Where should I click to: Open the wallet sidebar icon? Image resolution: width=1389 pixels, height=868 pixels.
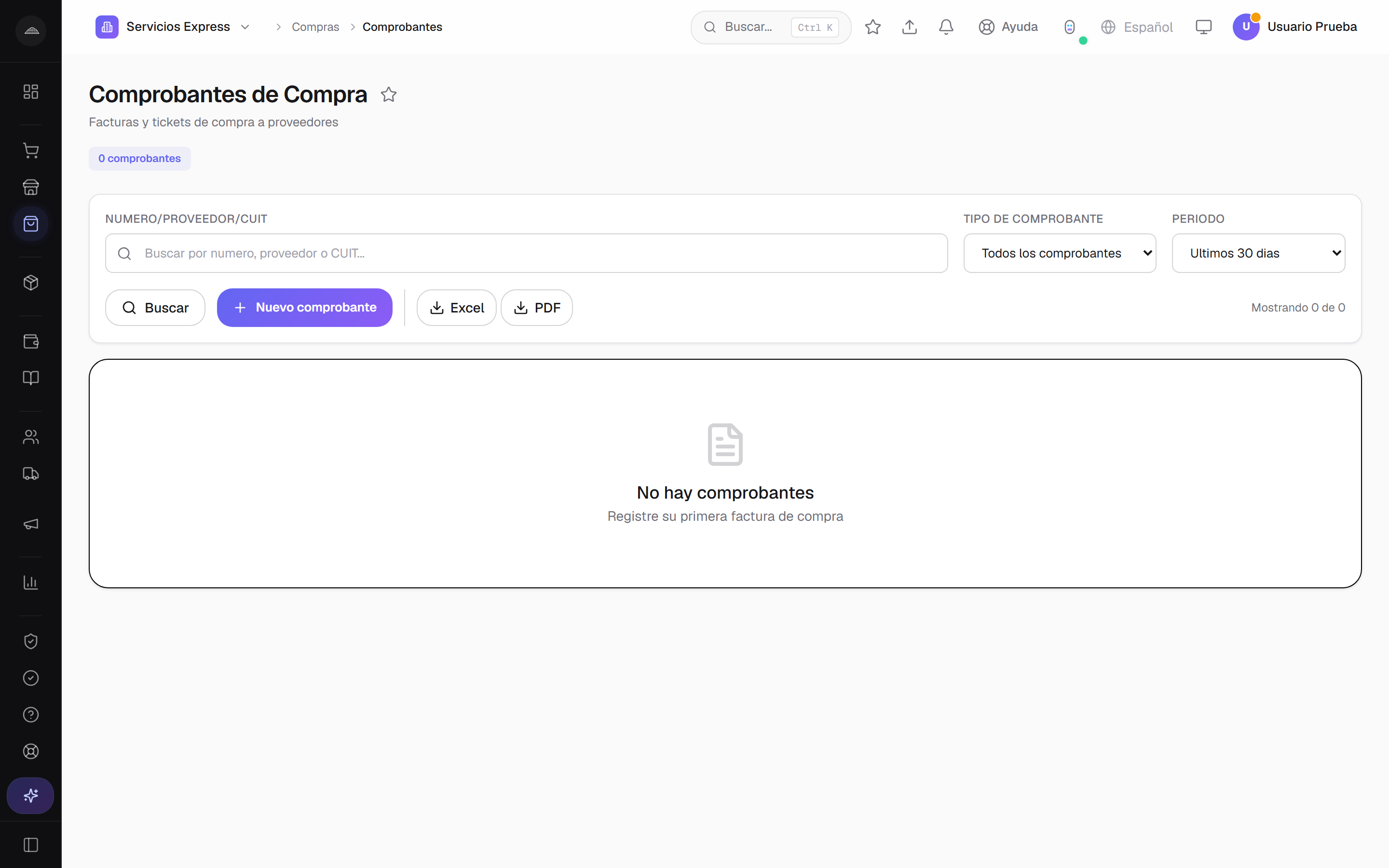(x=30, y=341)
